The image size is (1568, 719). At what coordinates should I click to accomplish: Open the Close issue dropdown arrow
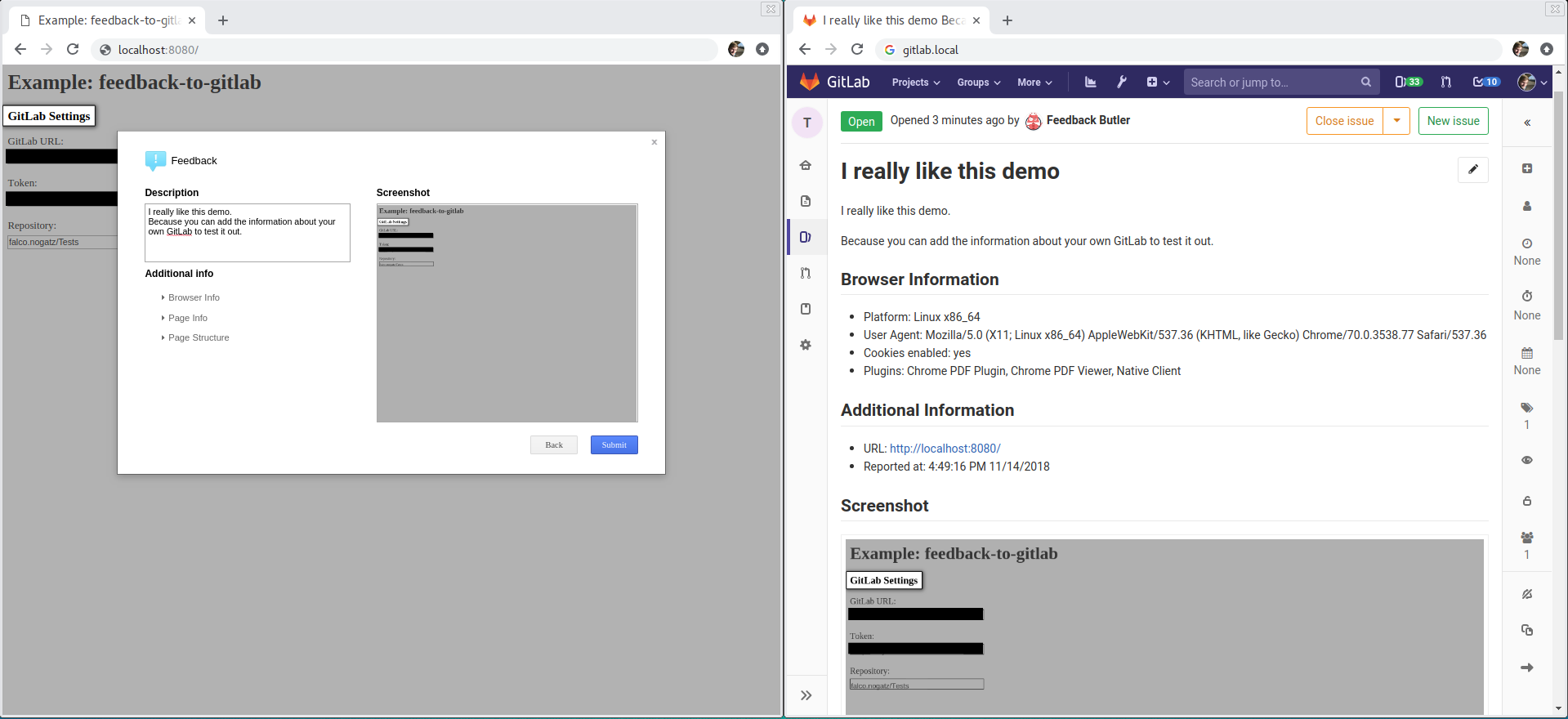1396,121
